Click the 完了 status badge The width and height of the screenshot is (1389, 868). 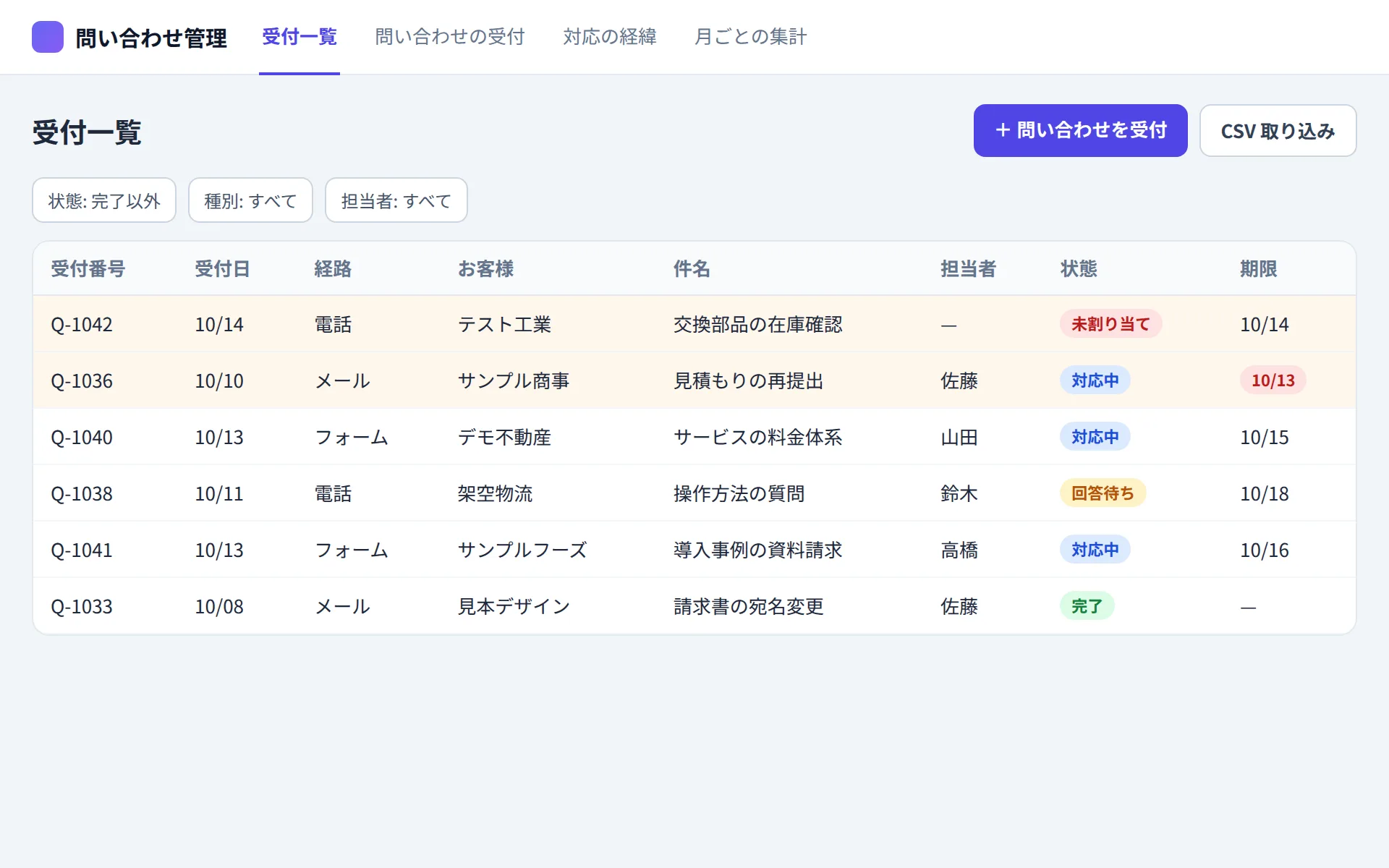1087,606
